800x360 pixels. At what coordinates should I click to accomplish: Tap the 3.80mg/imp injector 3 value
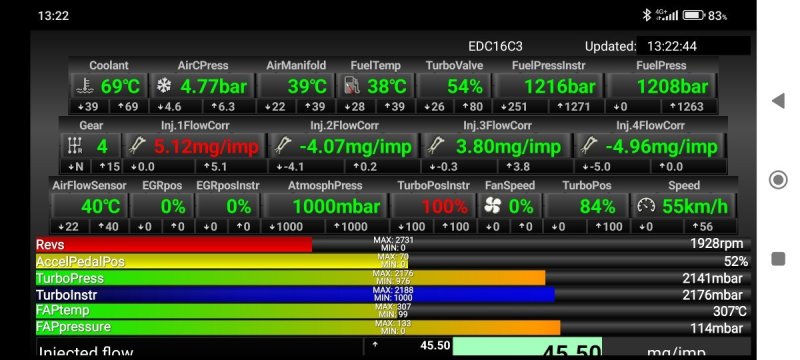[x=509, y=147]
